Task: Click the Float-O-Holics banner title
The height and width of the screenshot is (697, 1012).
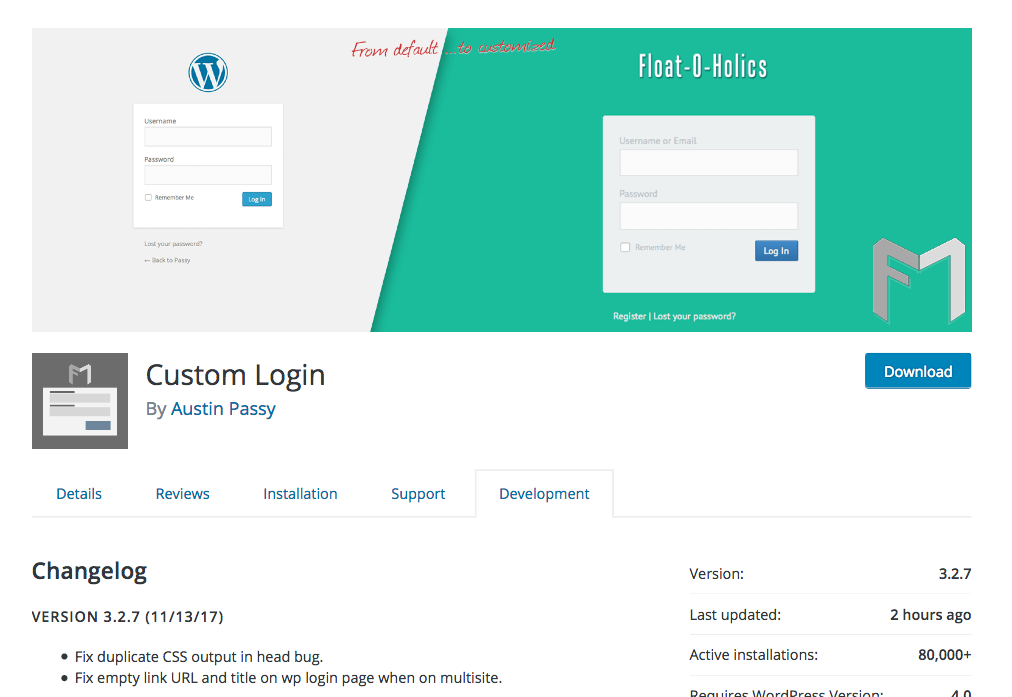Action: (x=703, y=66)
